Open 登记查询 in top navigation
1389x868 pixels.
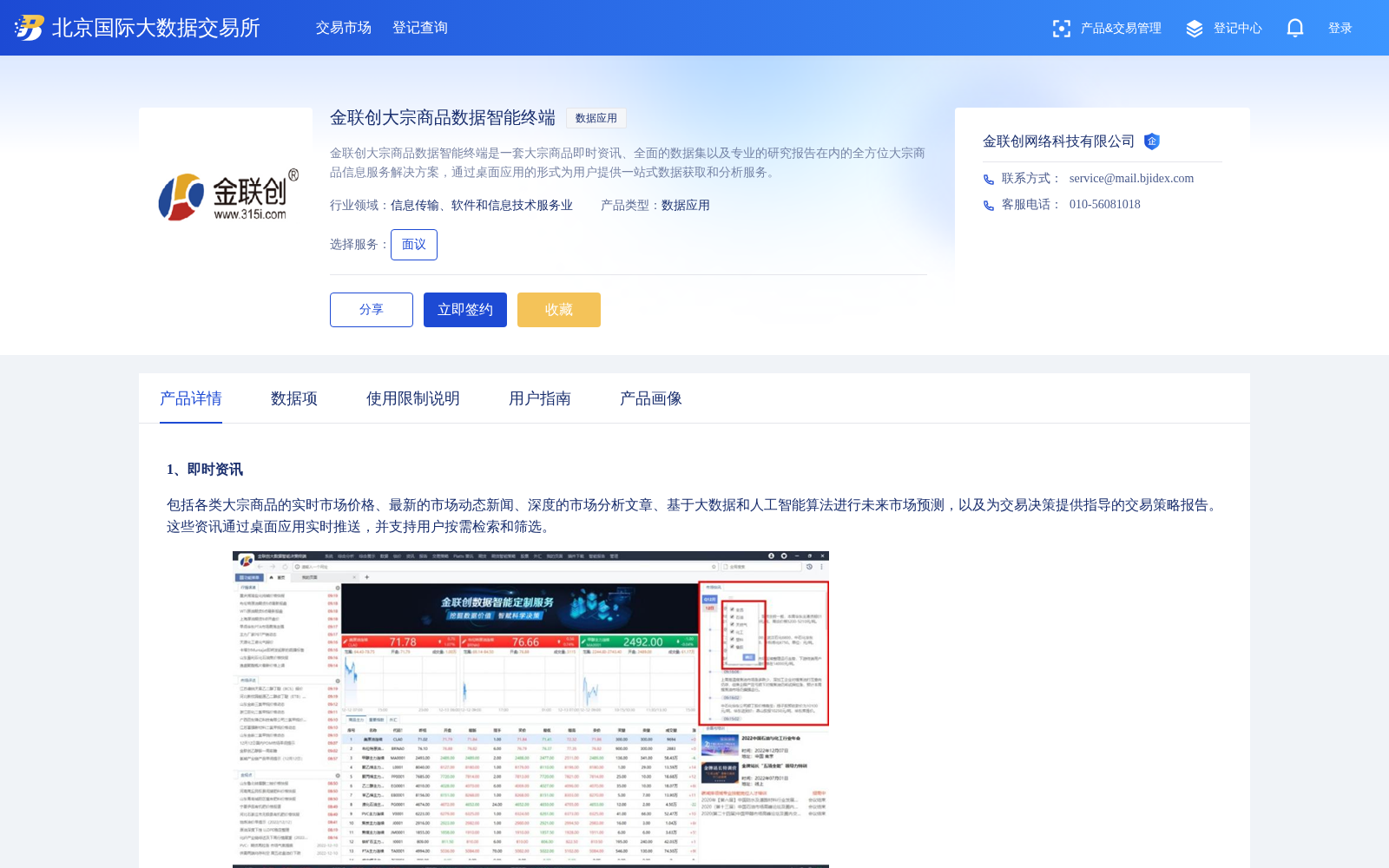pos(420,28)
